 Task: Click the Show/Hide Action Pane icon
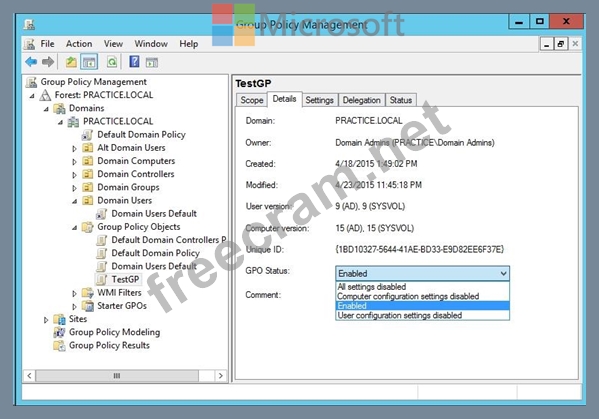(152, 62)
